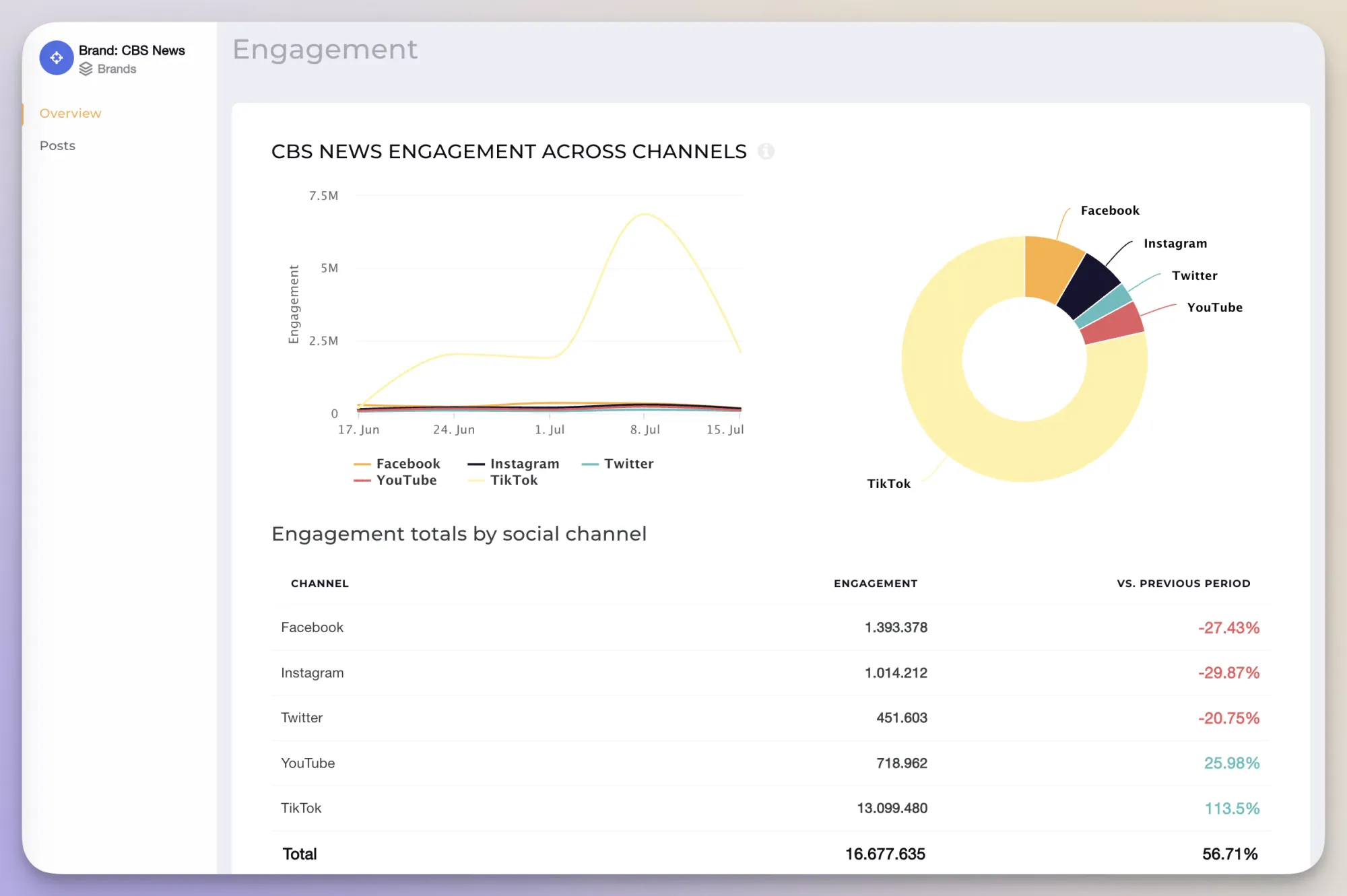
Task: Click the CHANNEL column header
Action: click(320, 584)
